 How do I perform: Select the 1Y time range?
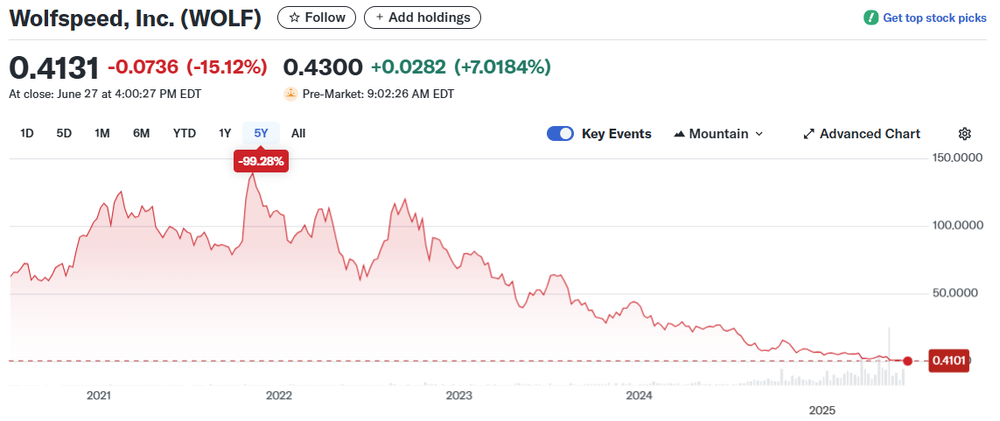pyautogui.click(x=225, y=133)
